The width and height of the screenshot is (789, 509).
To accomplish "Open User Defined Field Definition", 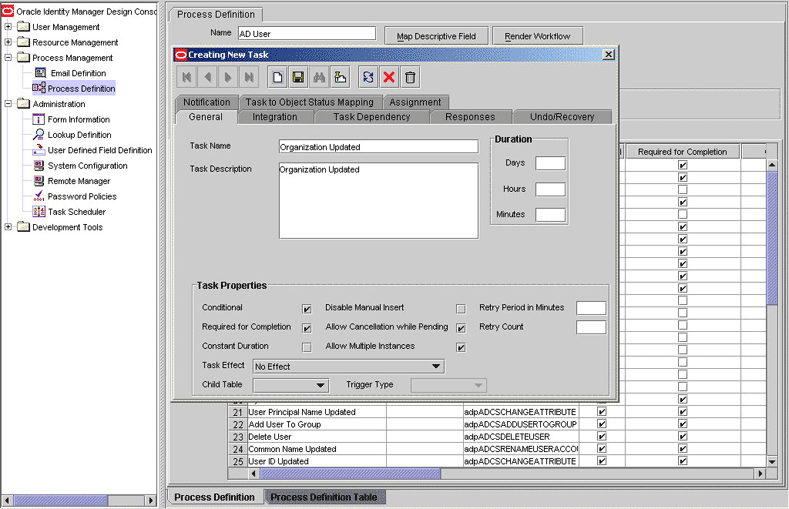I will [100, 150].
